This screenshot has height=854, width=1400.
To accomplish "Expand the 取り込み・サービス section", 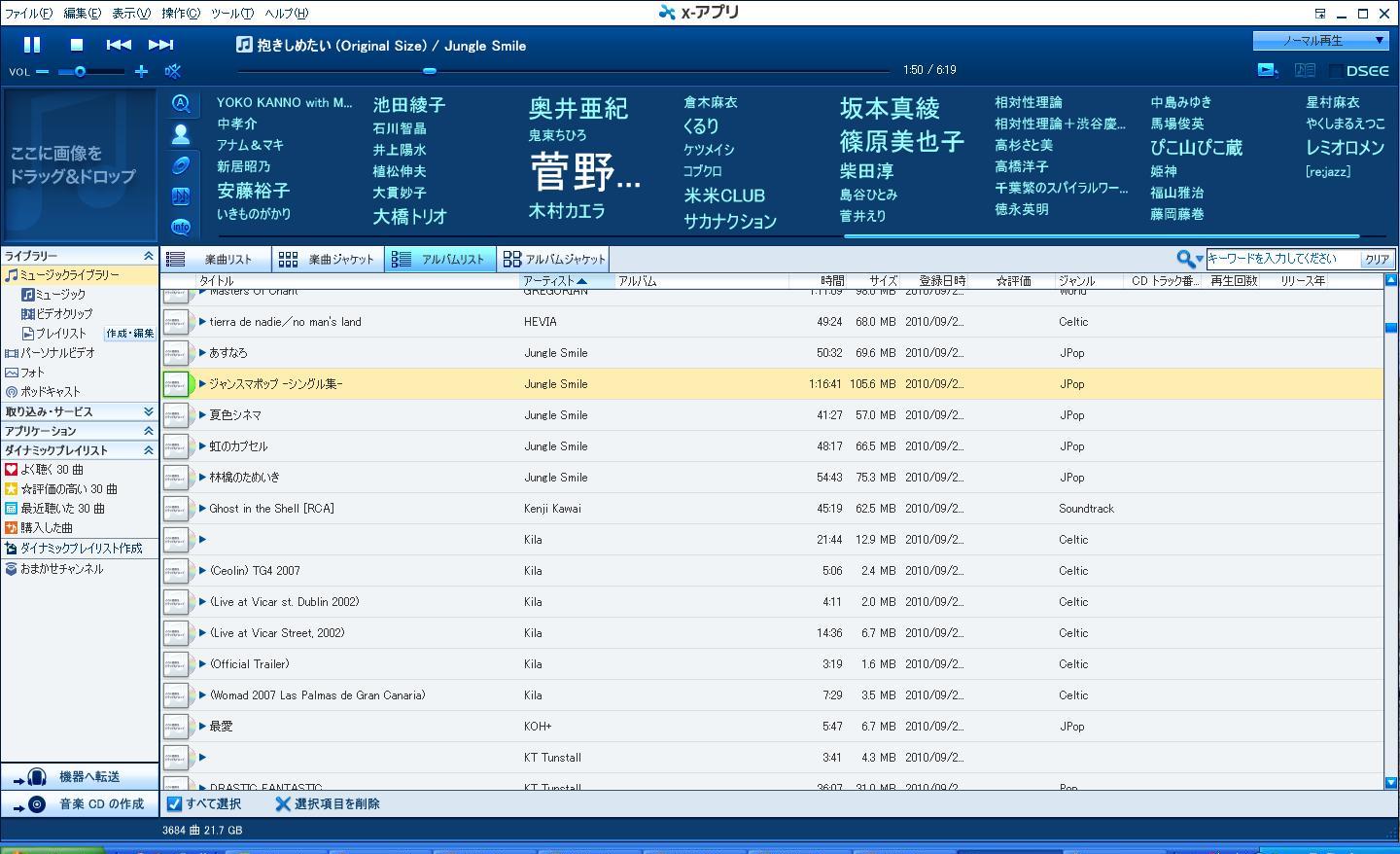I will point(149,411).
